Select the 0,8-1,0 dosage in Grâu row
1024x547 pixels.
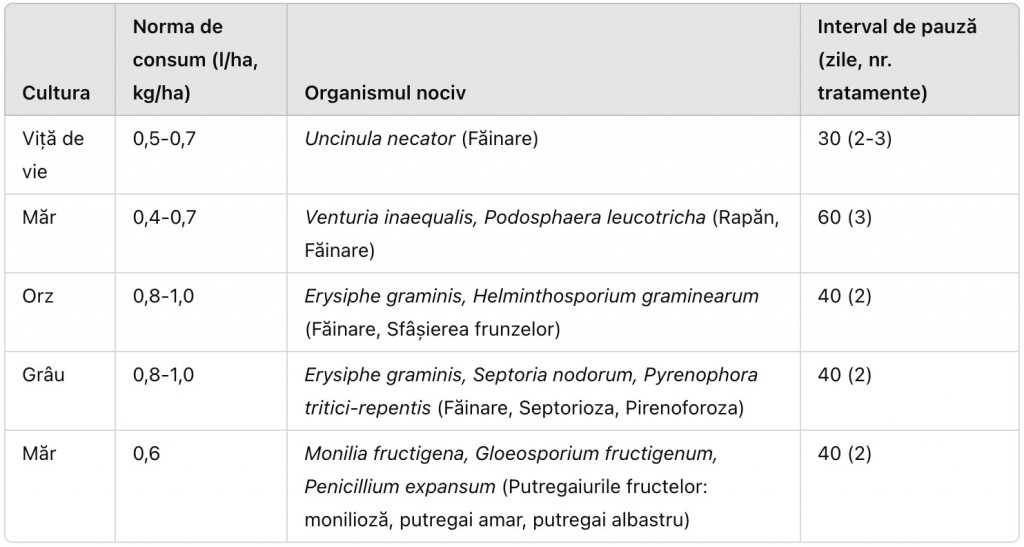165,375
